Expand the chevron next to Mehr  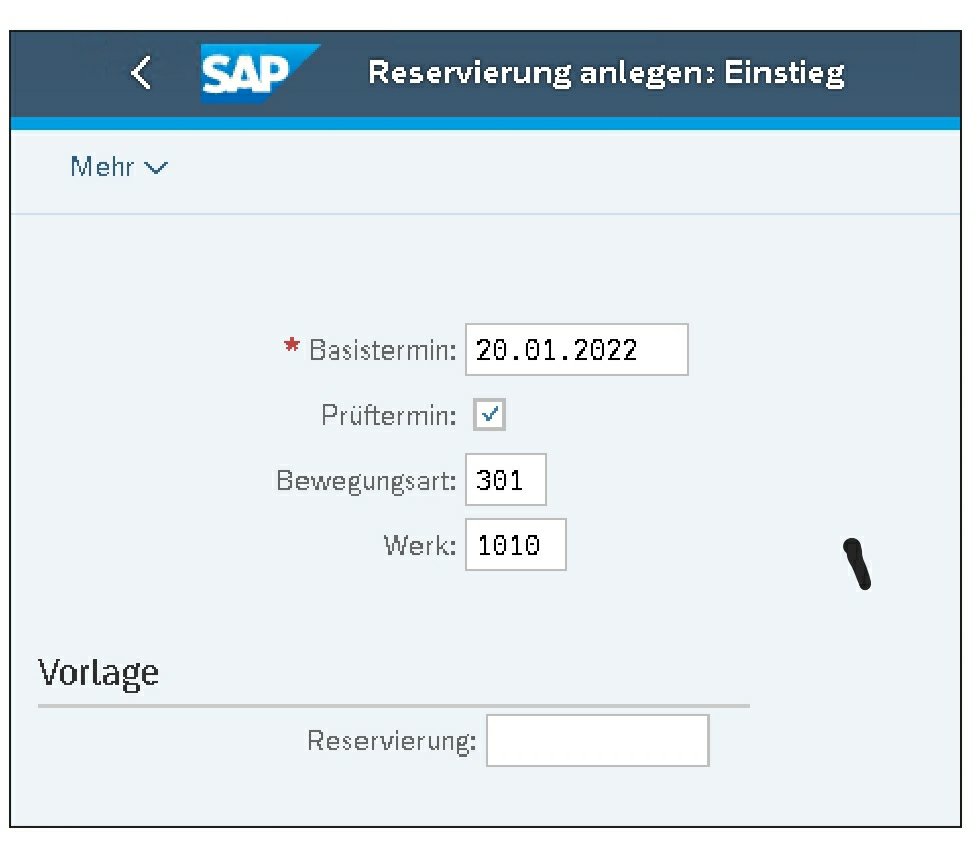click(157, 168)
